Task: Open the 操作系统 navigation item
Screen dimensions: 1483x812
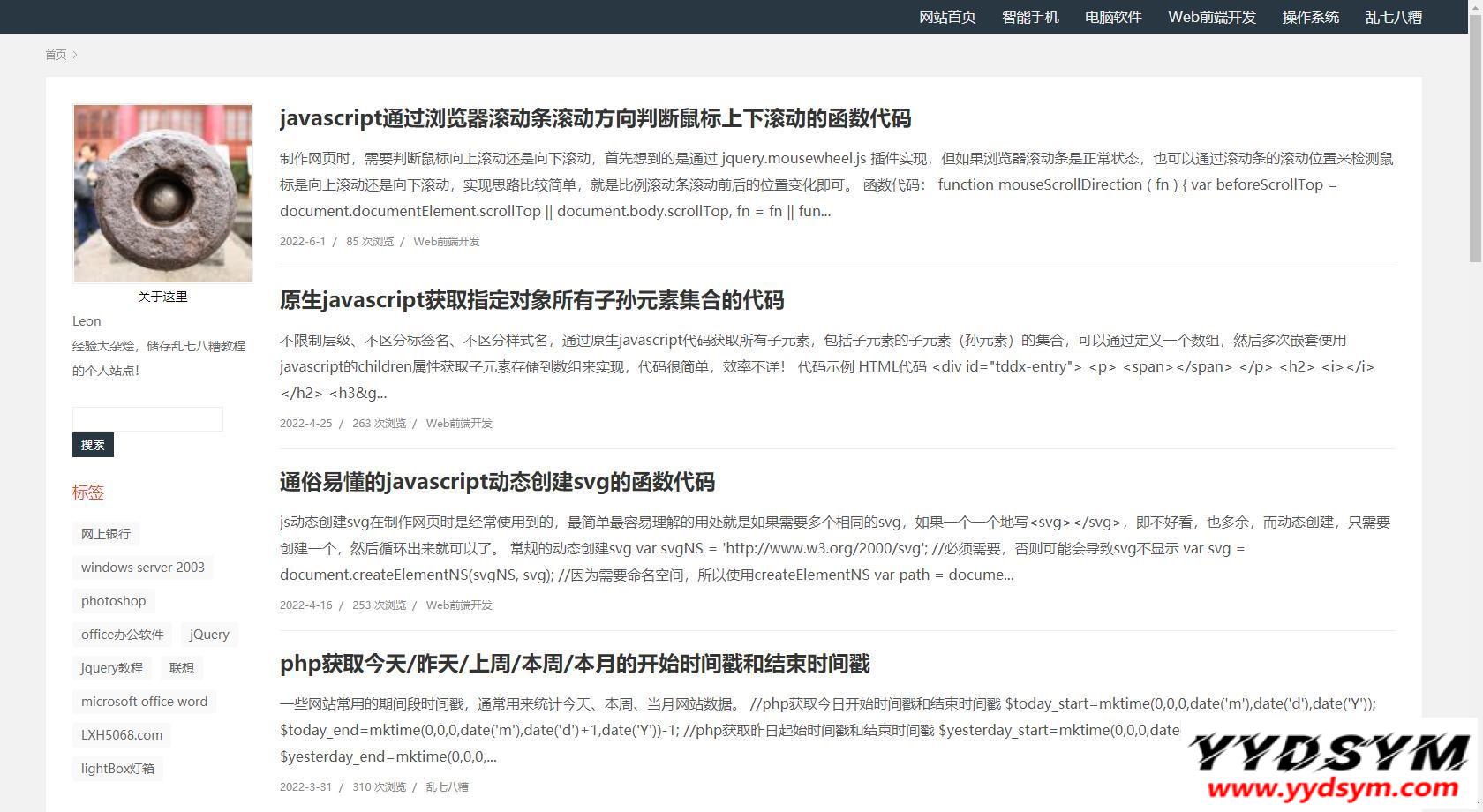Action: coord(1311,17)
